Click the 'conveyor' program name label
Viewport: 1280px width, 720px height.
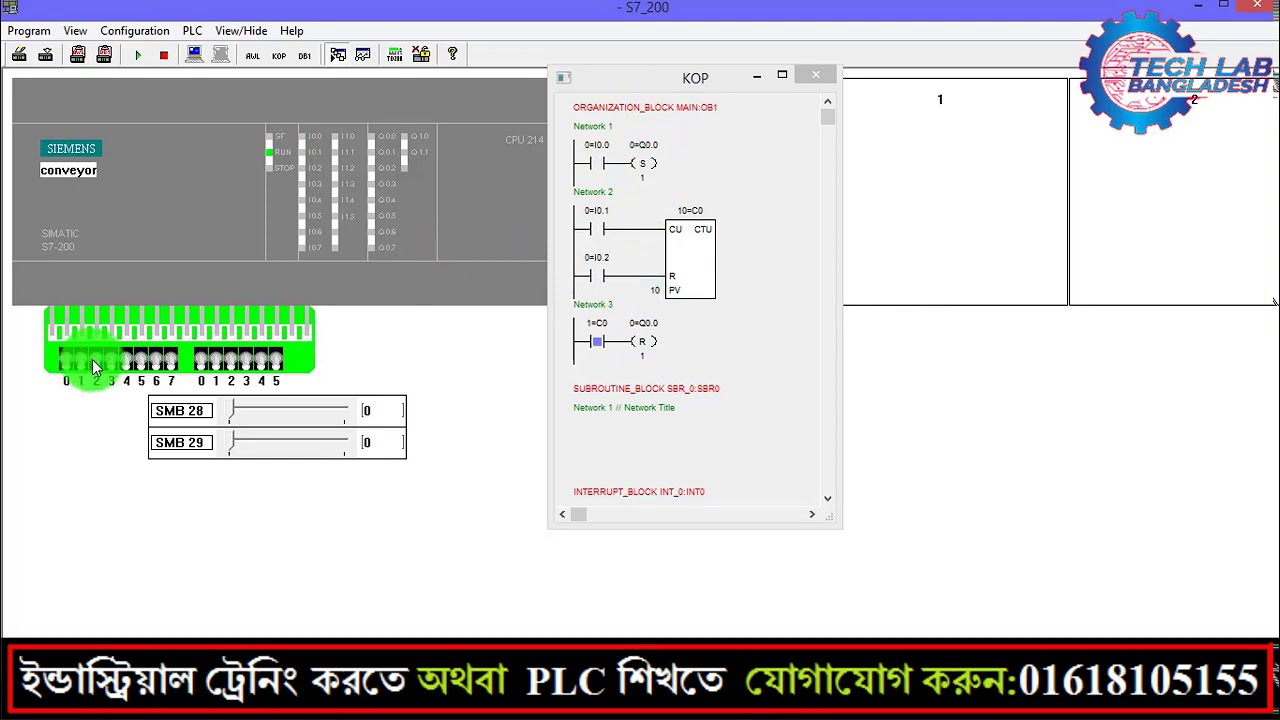click(69, 170)
